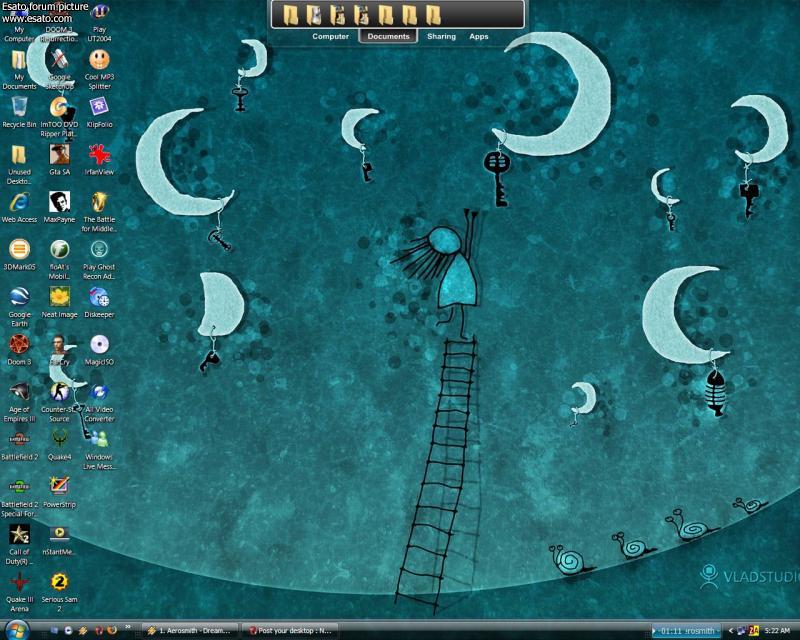Switch to Post your desktop taskbar window
This screenshot has height=640, width=800.
[290, 631]
